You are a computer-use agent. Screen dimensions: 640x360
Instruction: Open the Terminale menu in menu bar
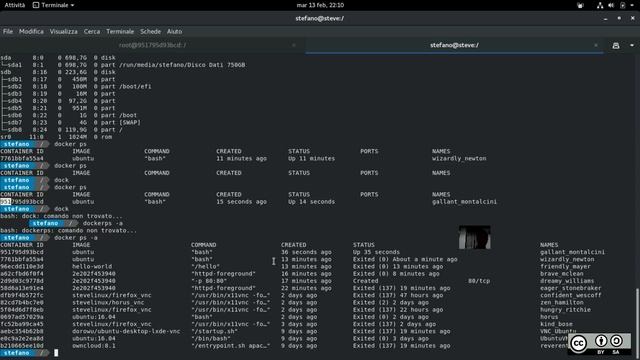(x=120, y=31)
